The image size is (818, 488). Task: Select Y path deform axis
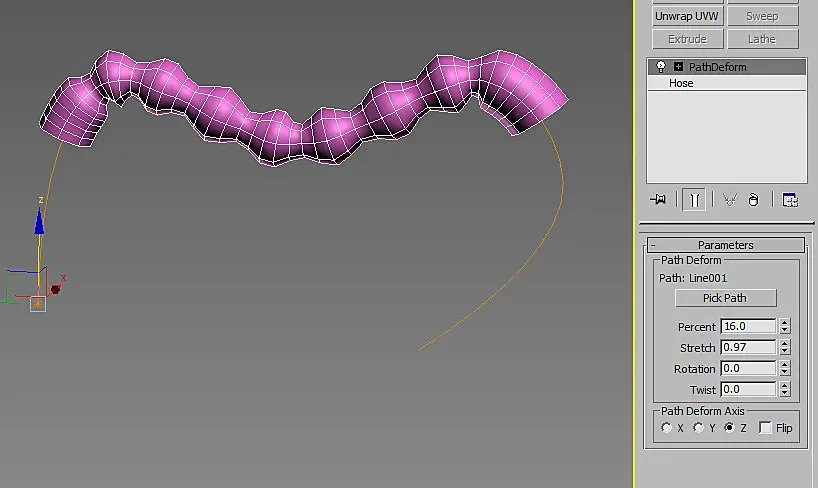pyautogui.click(x=698, y=428)
